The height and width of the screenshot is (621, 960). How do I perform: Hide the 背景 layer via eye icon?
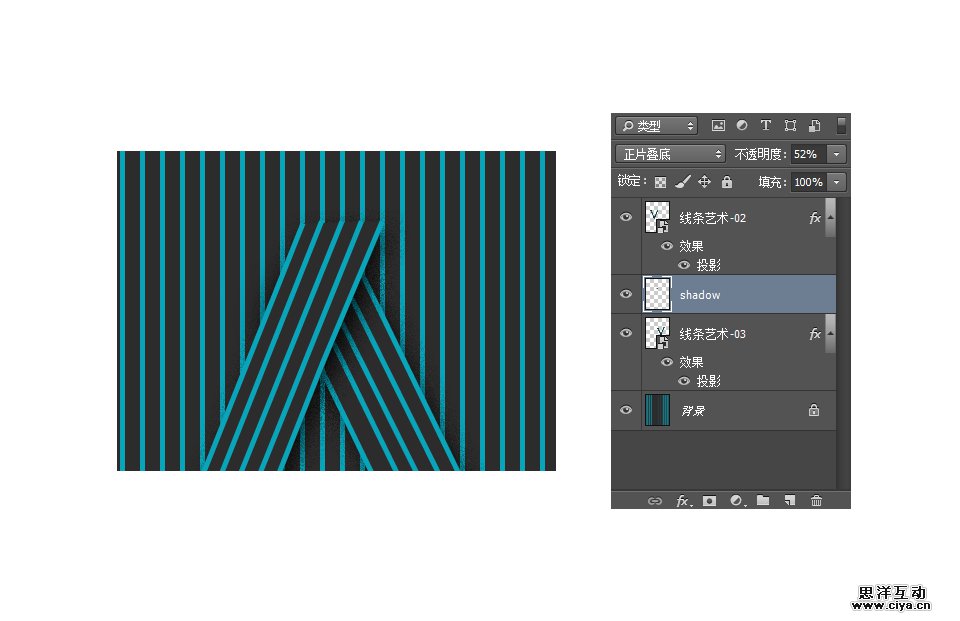pos(626,410)
